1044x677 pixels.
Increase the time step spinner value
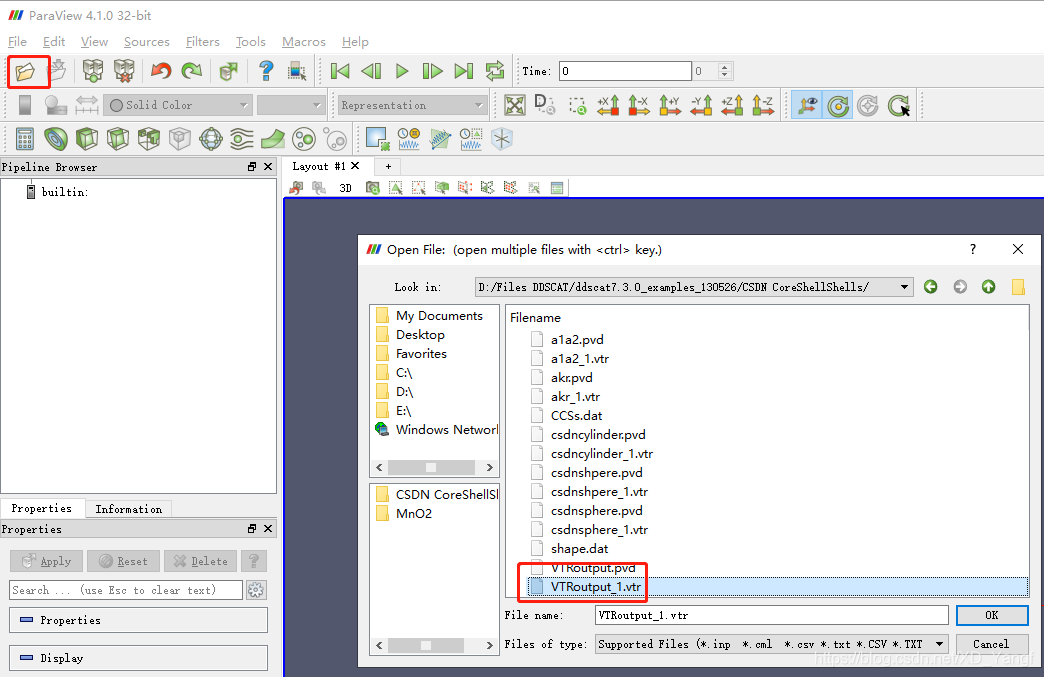(725, 67)
